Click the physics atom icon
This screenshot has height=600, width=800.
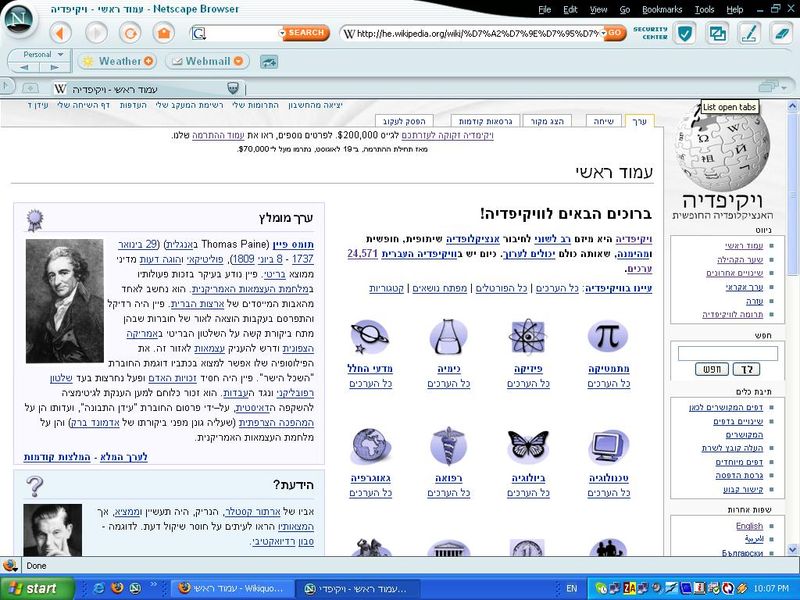(528, 337)
